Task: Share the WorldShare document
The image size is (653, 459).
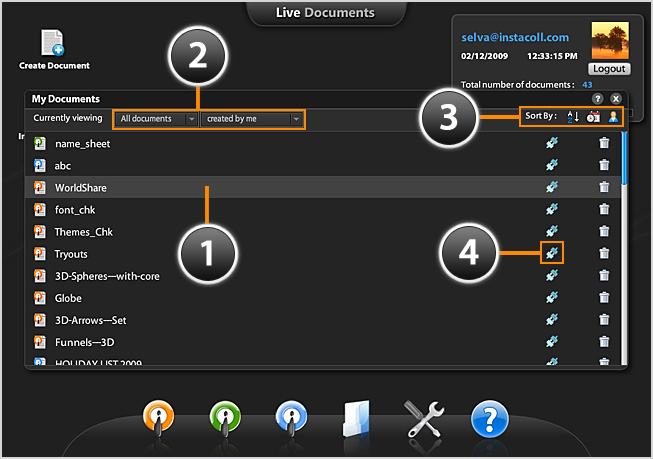Action: pyautogui.click(x=552, y=187)
